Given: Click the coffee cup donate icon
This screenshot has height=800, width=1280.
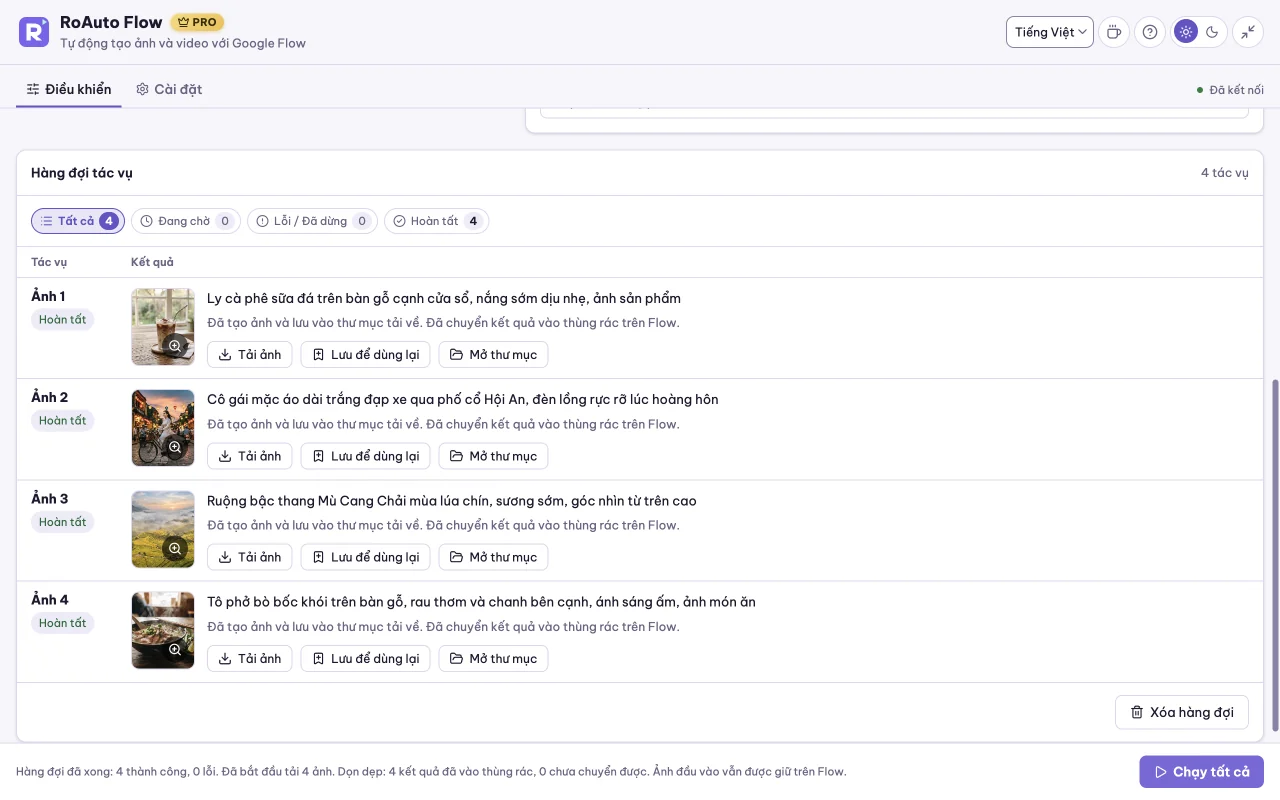Looking at the screenshot, I should [1114, 32].
